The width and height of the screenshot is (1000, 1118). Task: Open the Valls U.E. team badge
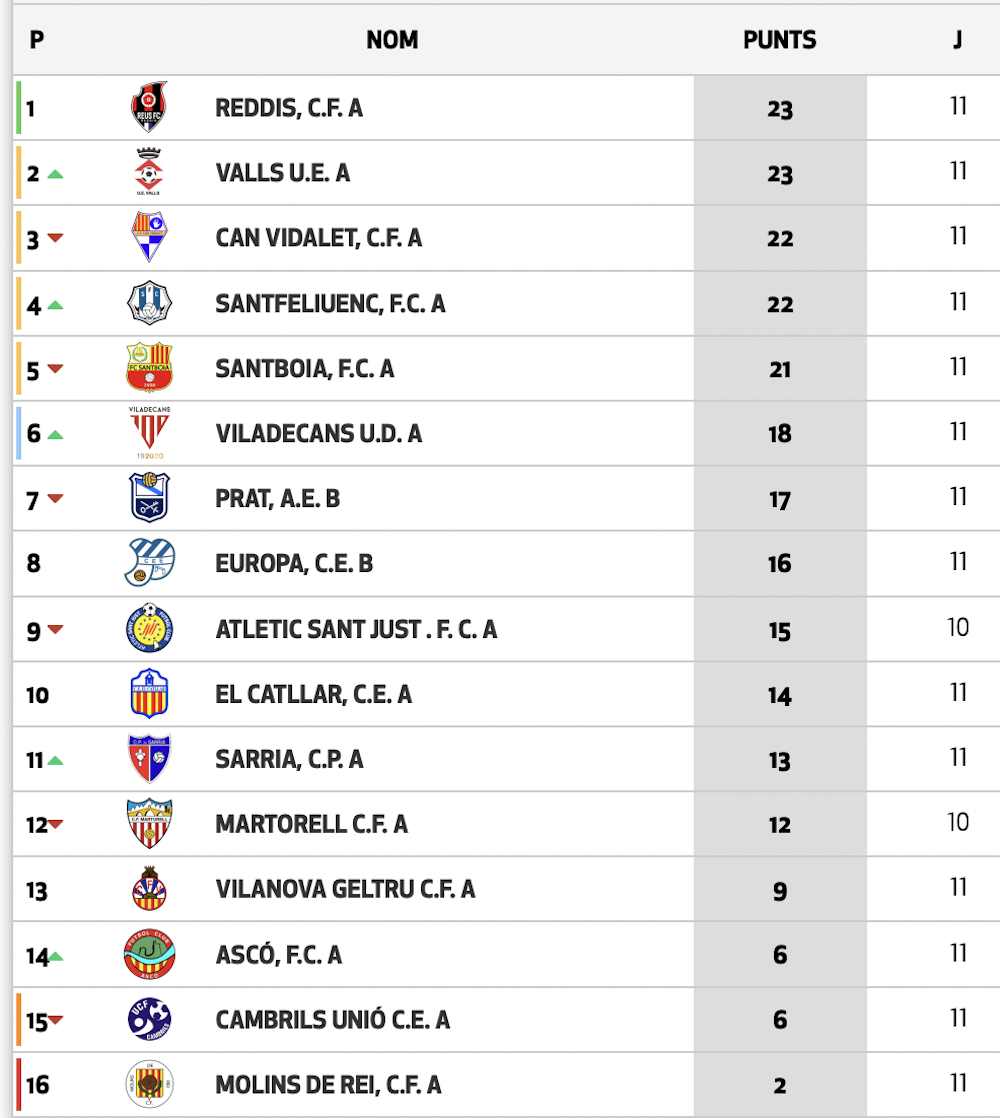click(x=149, y=172)
